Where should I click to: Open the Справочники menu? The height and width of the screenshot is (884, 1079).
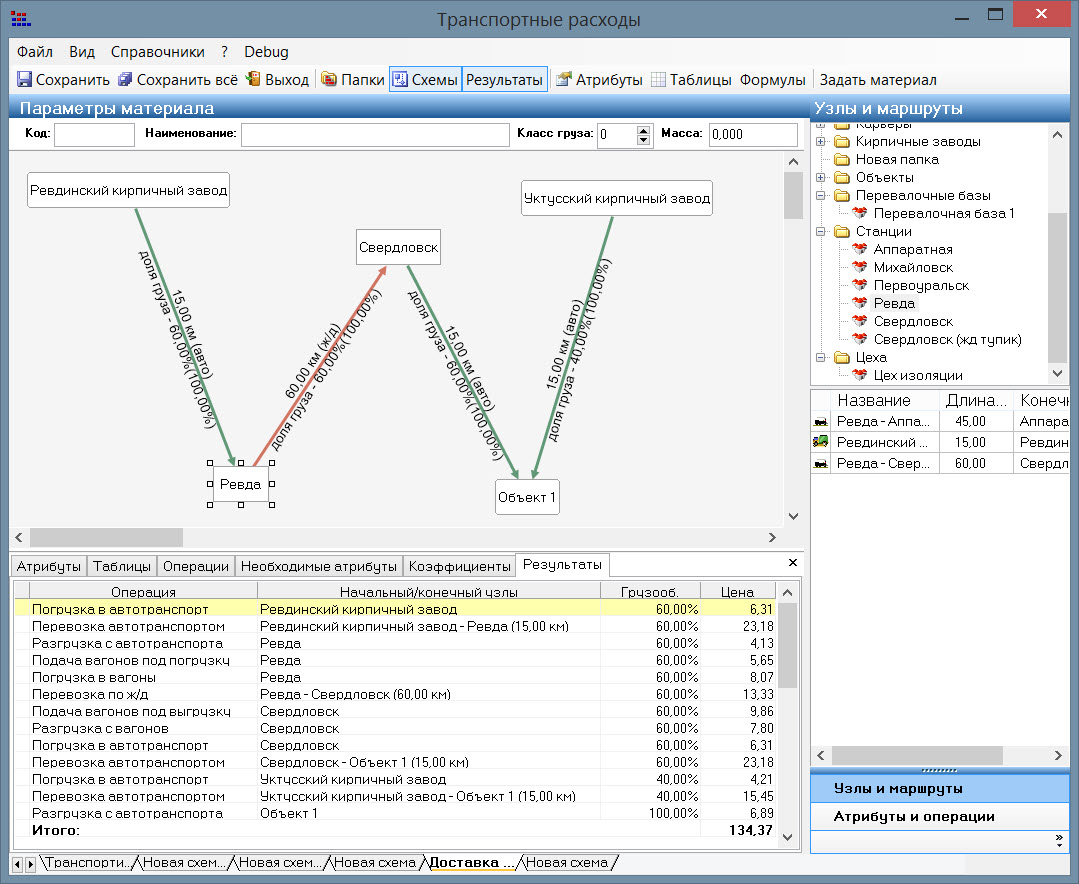(157, 52)
